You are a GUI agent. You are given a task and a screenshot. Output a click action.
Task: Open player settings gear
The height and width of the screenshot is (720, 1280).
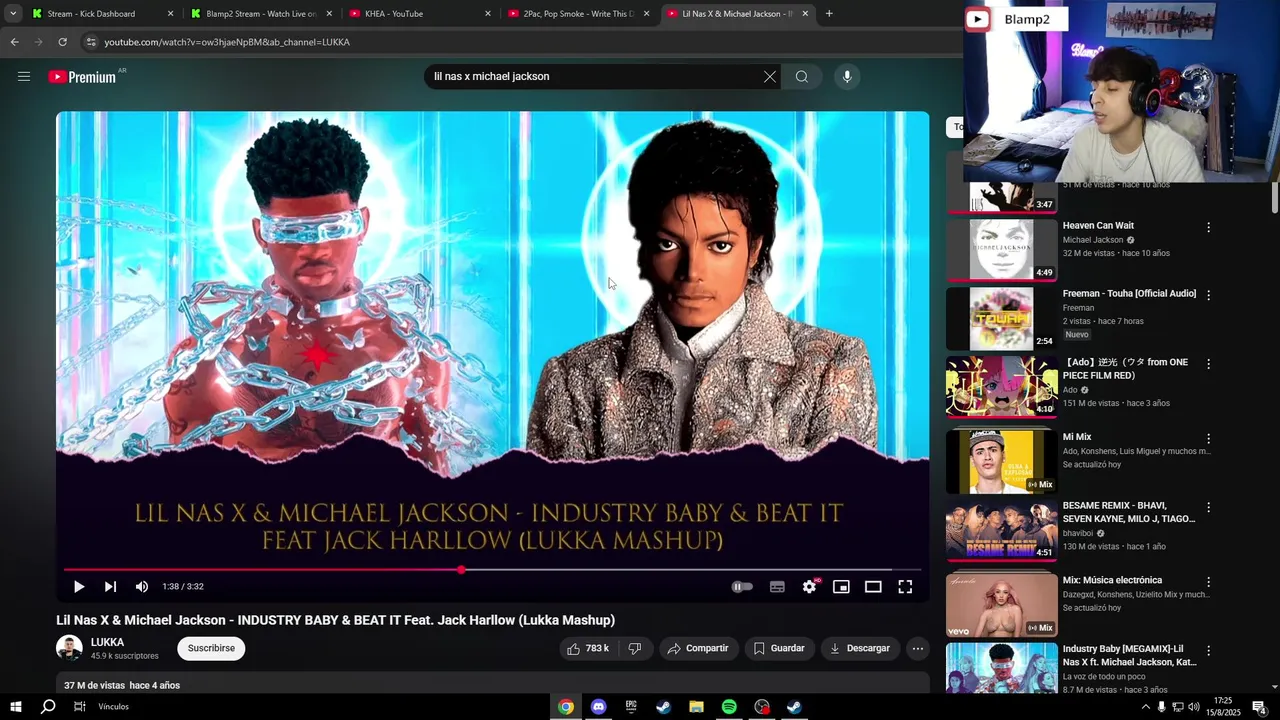pyautogui.click(x=809, y=587)
